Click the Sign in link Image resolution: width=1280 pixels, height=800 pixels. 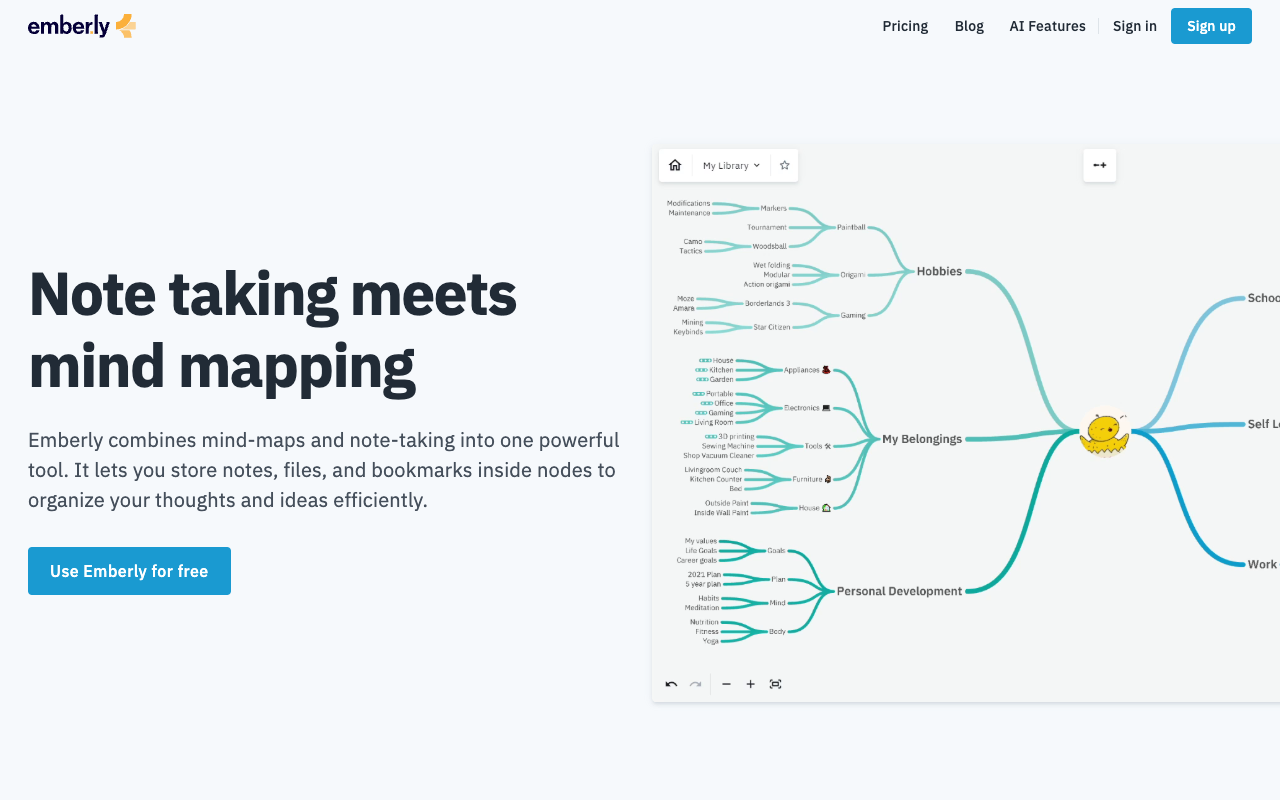pos(1134,26)
